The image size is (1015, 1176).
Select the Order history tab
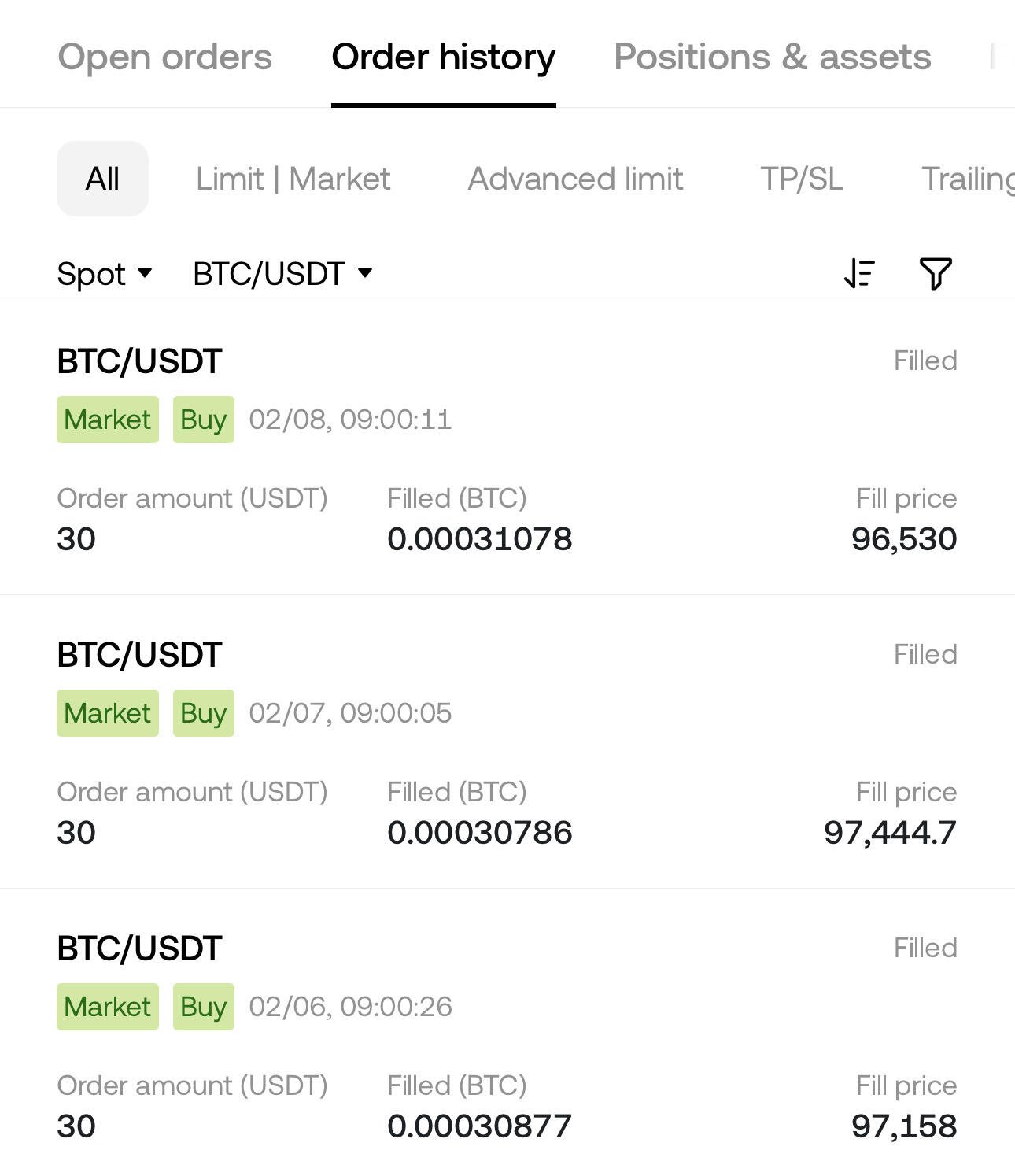pyautogui.click(x=444, y=57)
